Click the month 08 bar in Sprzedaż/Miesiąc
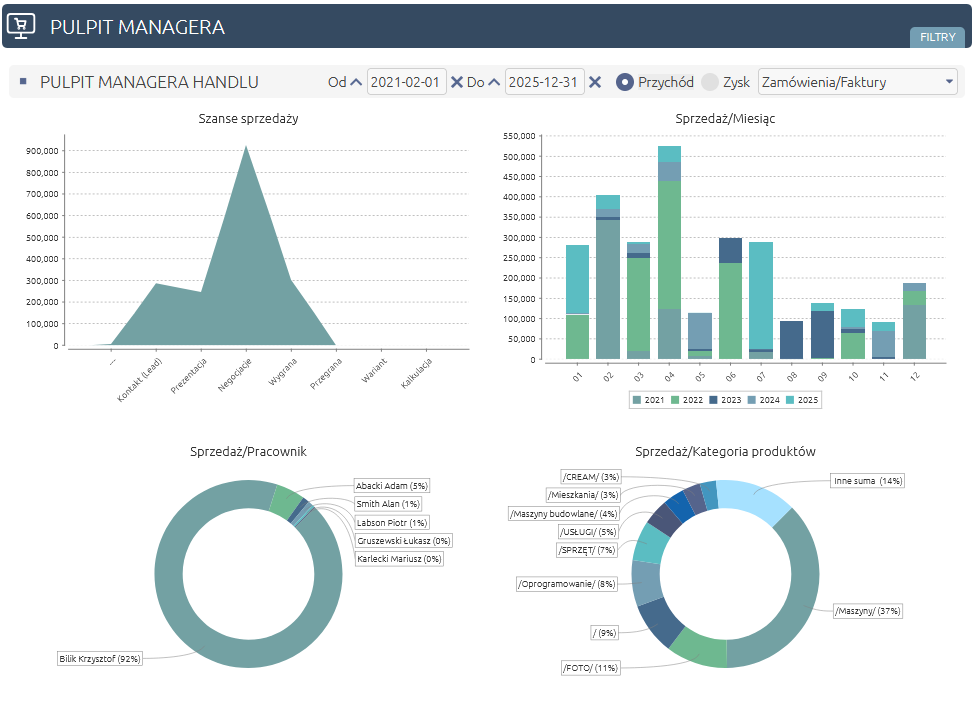The width and height of the screenshot is (973, 708). pos(791,340)
